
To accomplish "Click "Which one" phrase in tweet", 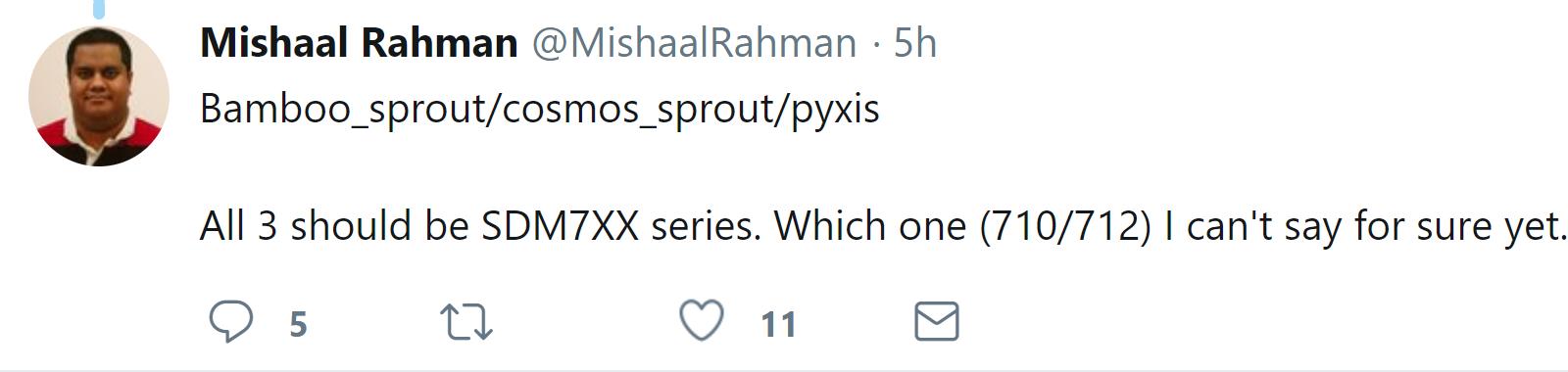I will point(870,226).
